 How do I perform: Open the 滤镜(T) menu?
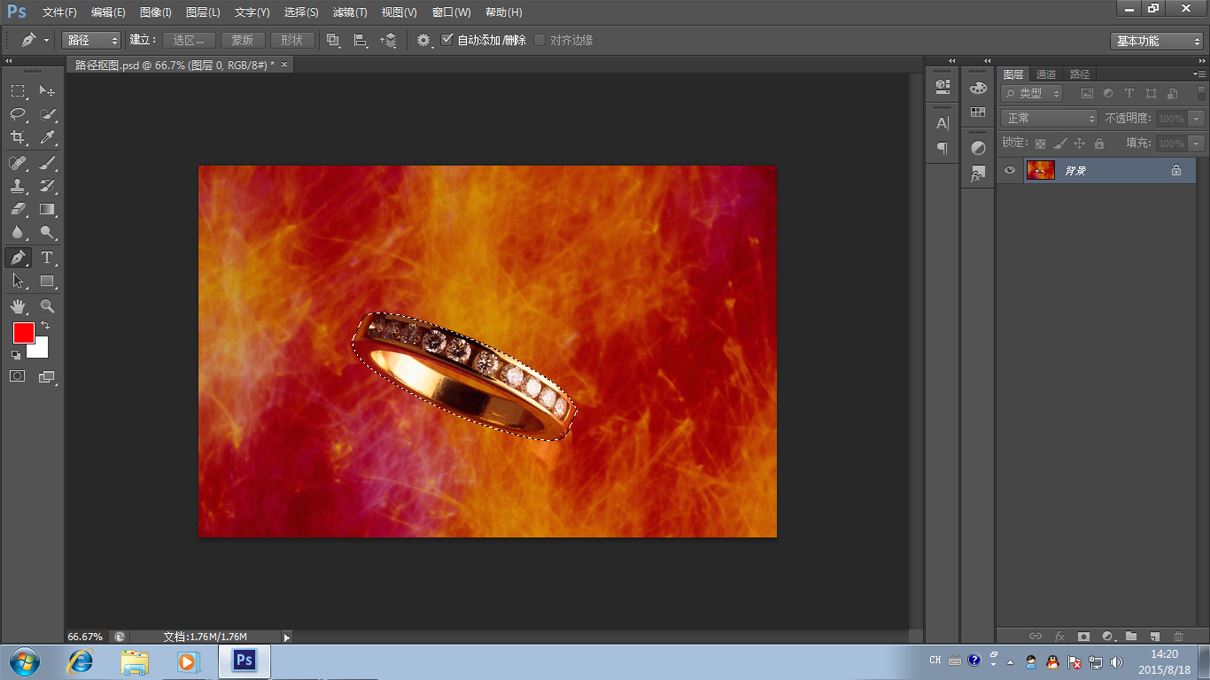coord(350,12)
